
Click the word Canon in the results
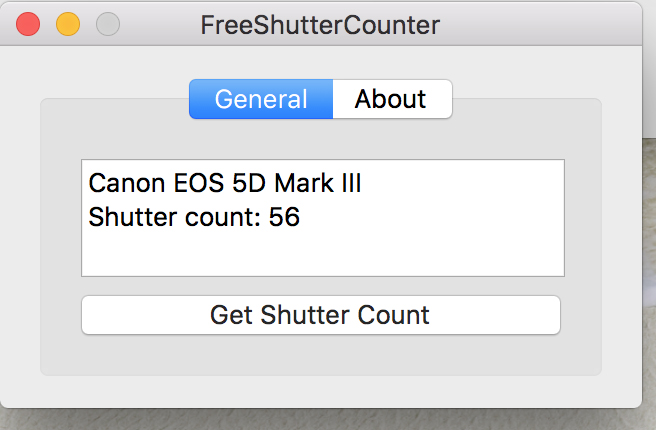(127, 183)
